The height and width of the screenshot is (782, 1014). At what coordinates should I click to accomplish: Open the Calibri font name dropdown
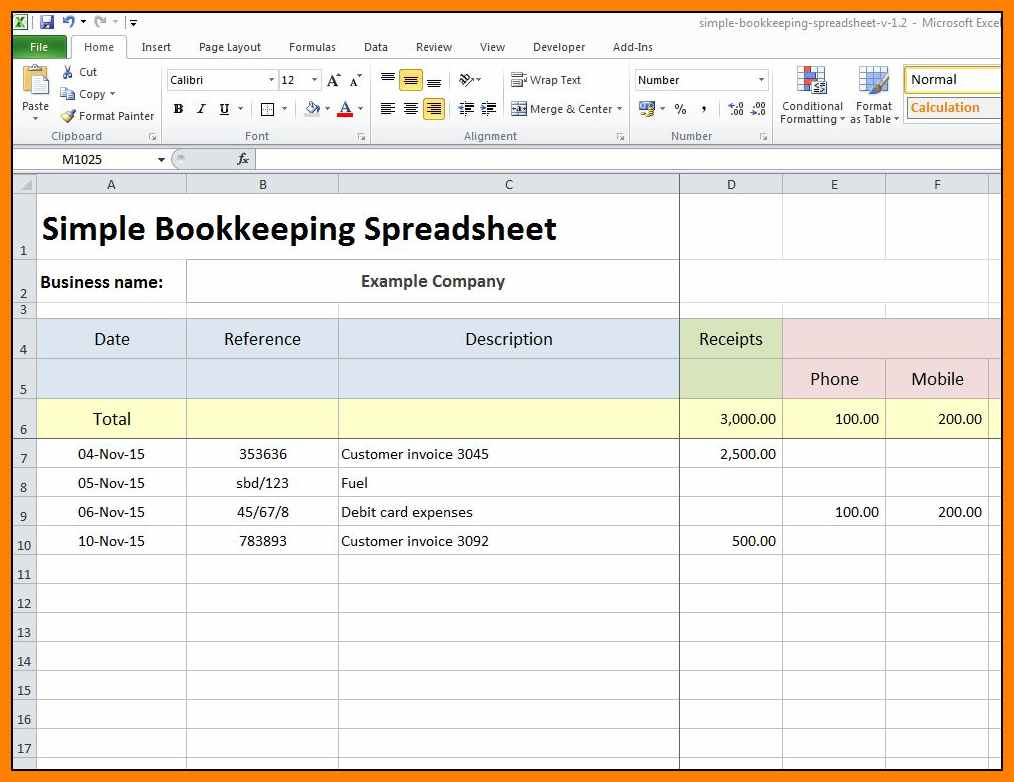point(271,80)
